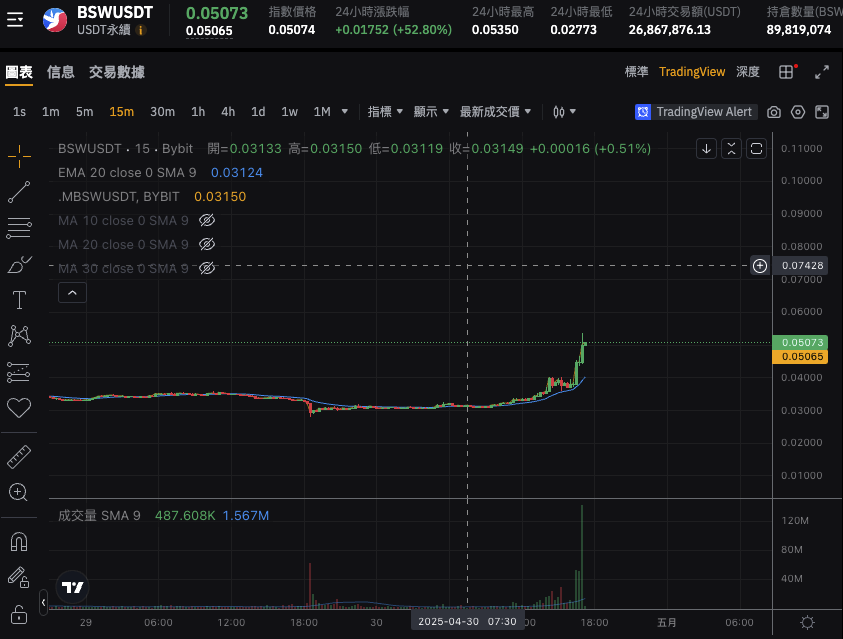Show the MA 30 close indicator
This screenshot has width=843, height=639.
pyautogui.click(x=207, y=268)
